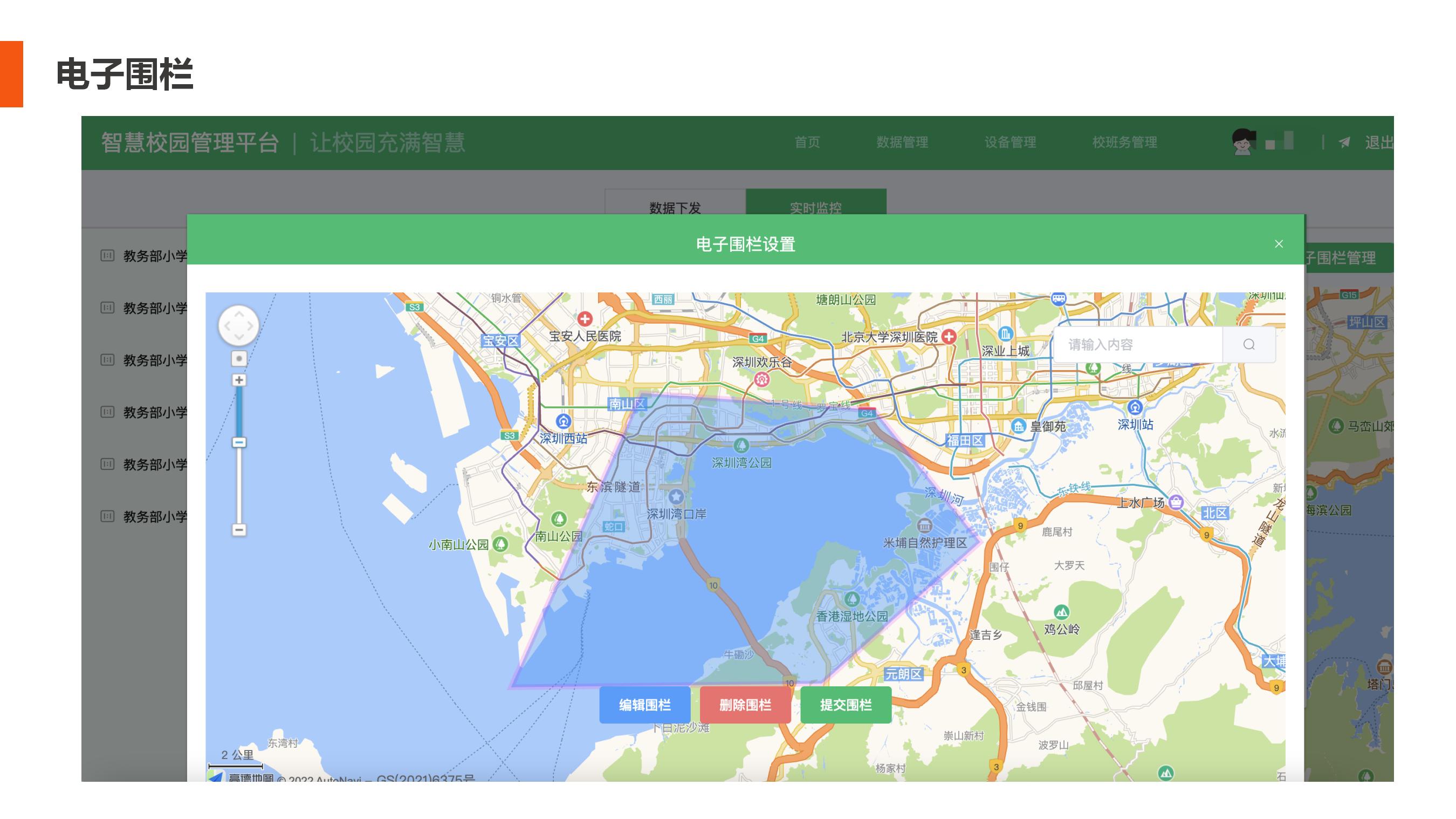Zoom out with the minus icon
Viewport: 1456px width, 819px height.
239,530
